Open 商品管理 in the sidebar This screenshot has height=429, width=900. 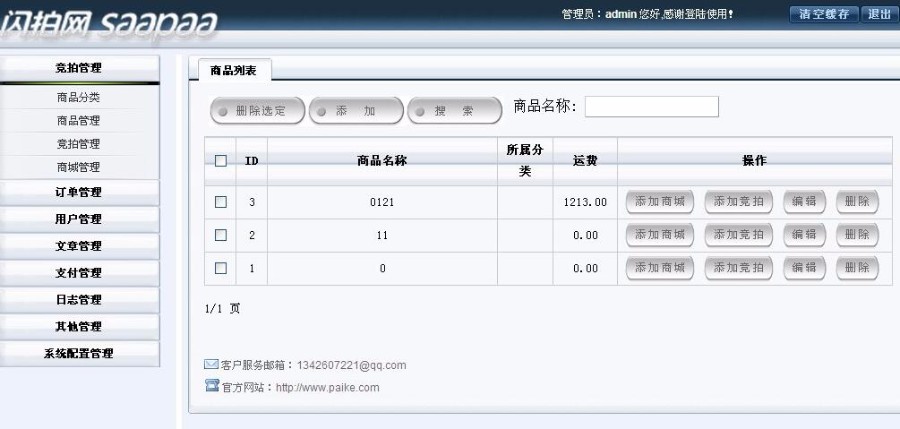click(x=79, y=121)
